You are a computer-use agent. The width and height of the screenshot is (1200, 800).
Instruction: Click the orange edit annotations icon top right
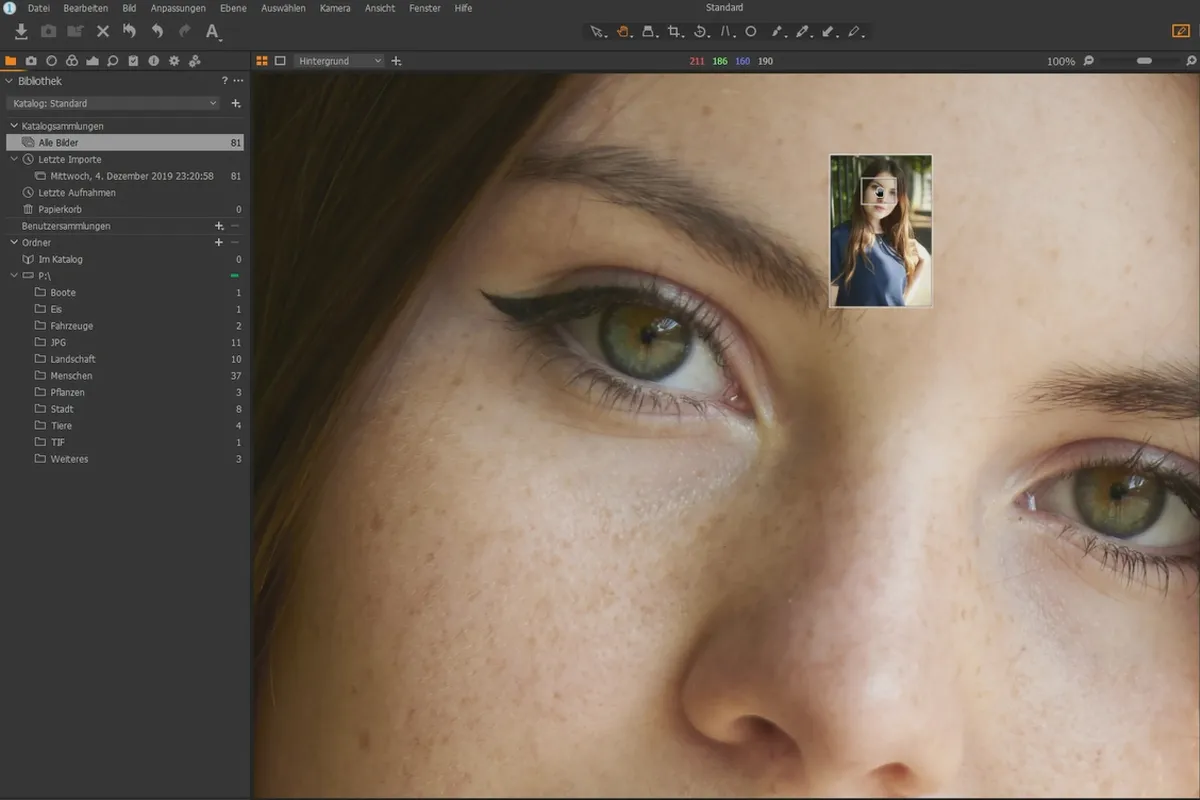(x=1180, y=32)
